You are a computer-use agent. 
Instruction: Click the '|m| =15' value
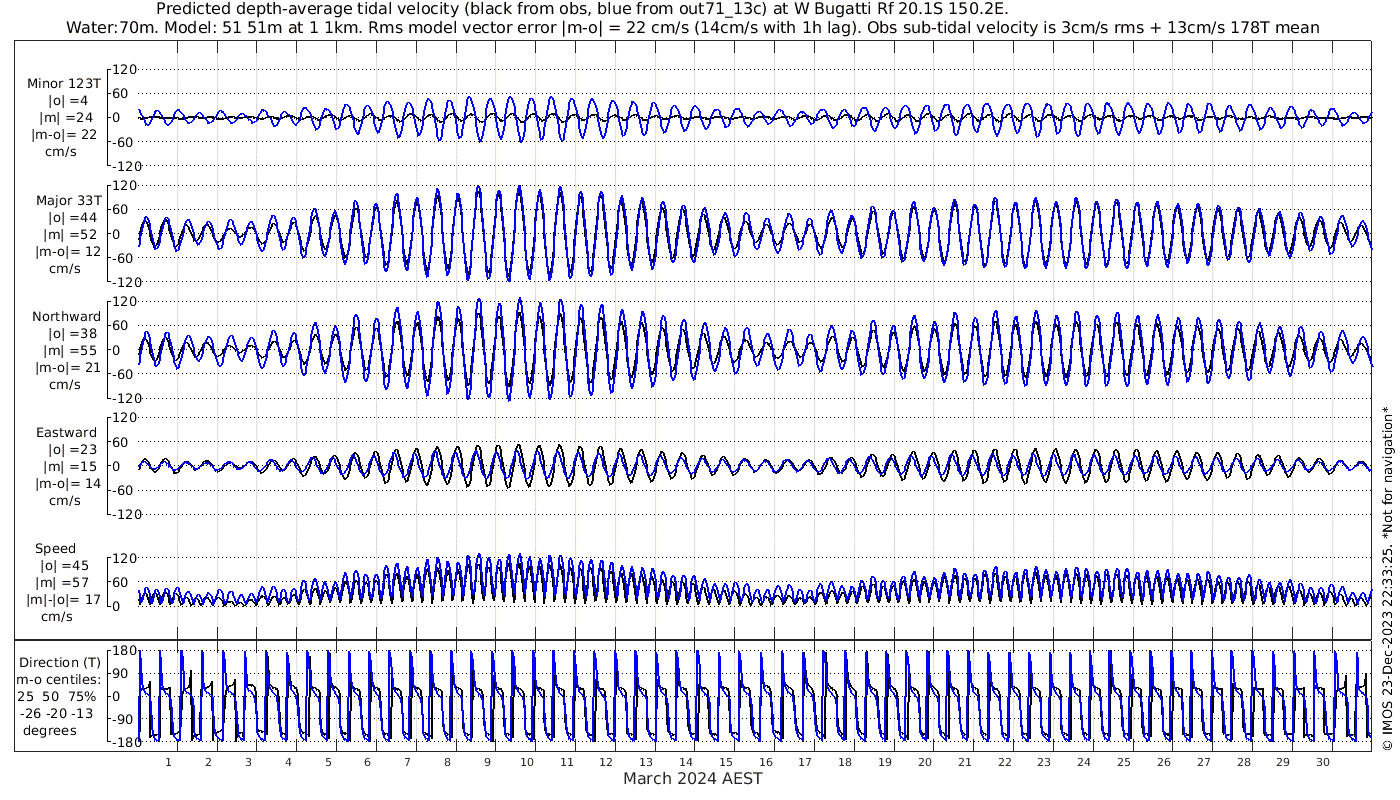68,467
